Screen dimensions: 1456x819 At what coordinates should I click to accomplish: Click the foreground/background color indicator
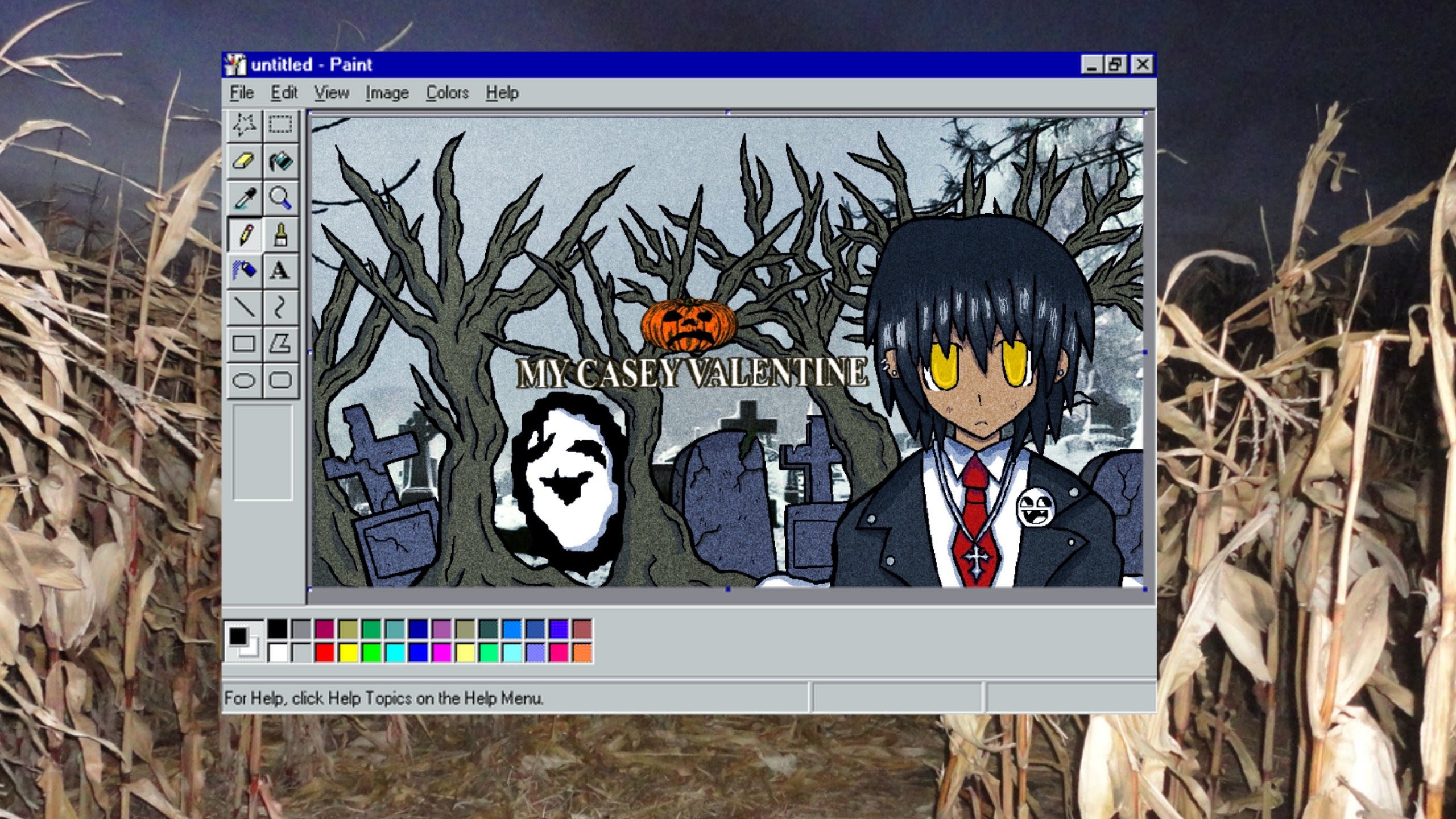tap(243, 641)
